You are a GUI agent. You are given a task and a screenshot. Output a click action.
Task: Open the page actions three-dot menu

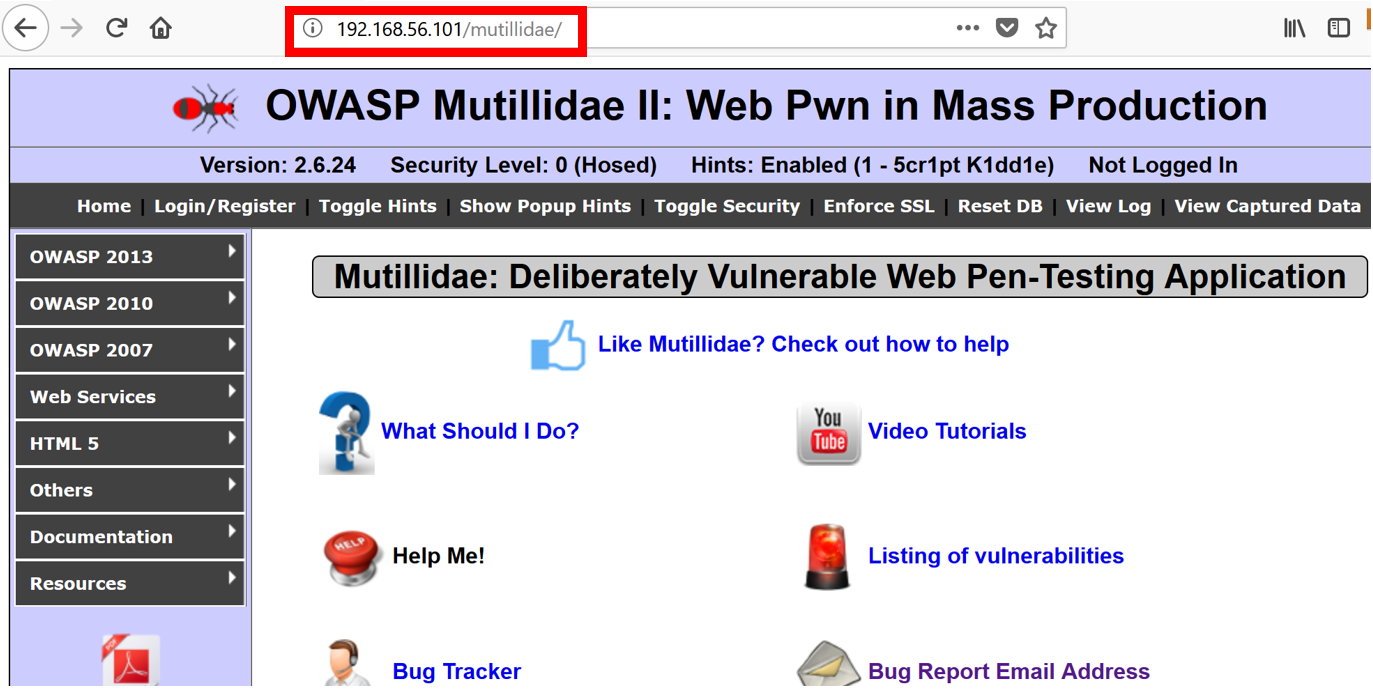click(x=967, y=28)
